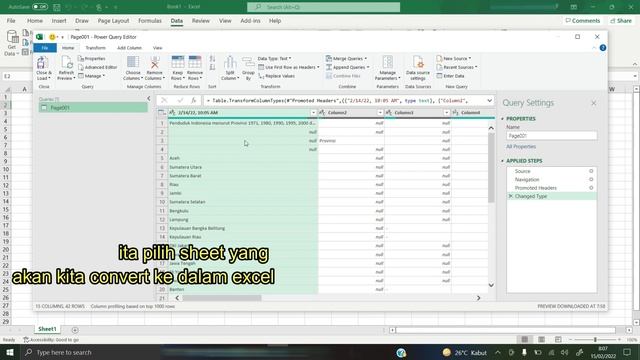
Task: Click Remove Columns icon
Action: (x=155, y=62)
